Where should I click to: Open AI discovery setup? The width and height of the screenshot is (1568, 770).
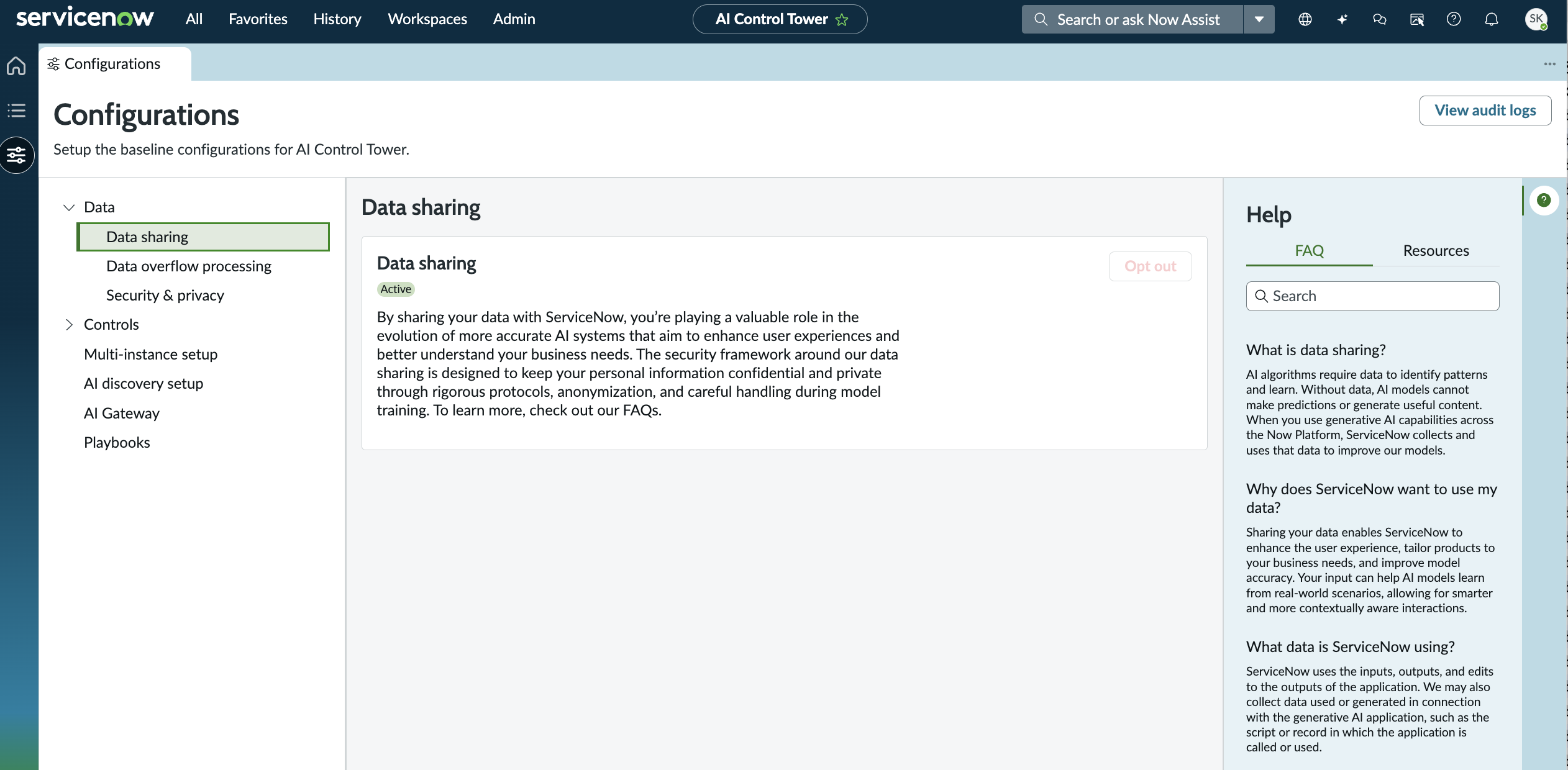[144, 383]
